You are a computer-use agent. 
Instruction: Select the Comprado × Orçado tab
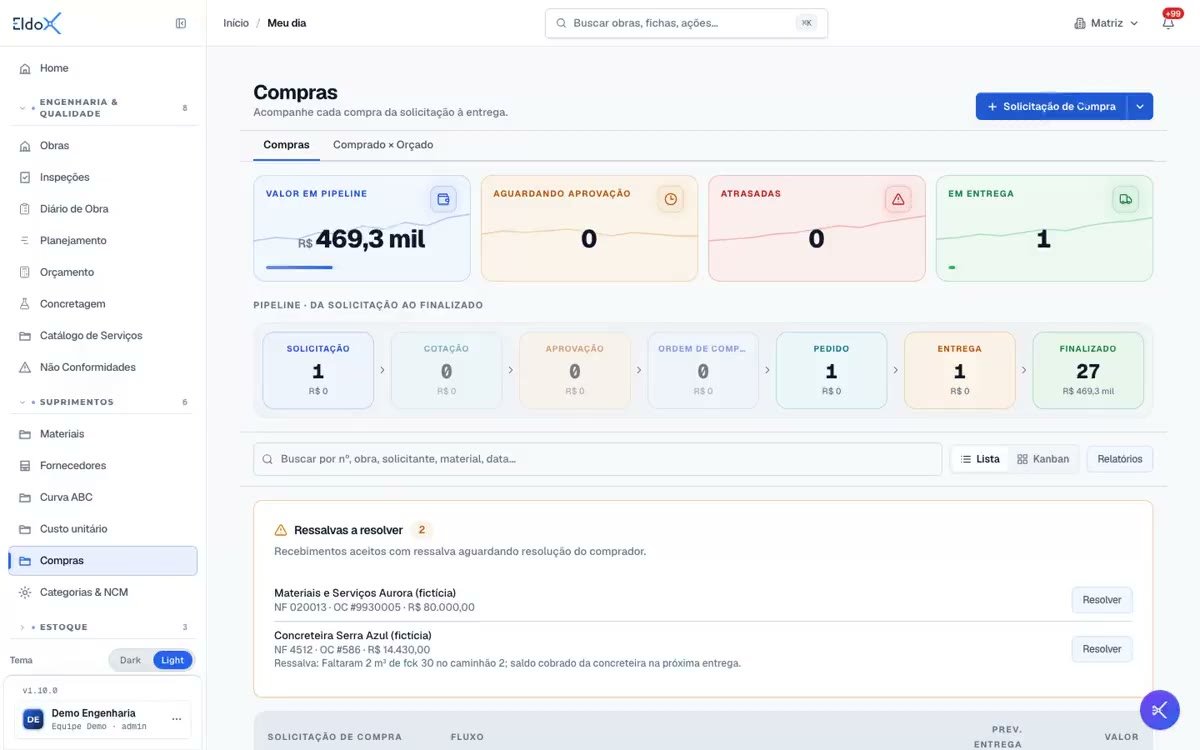(383, 145)
